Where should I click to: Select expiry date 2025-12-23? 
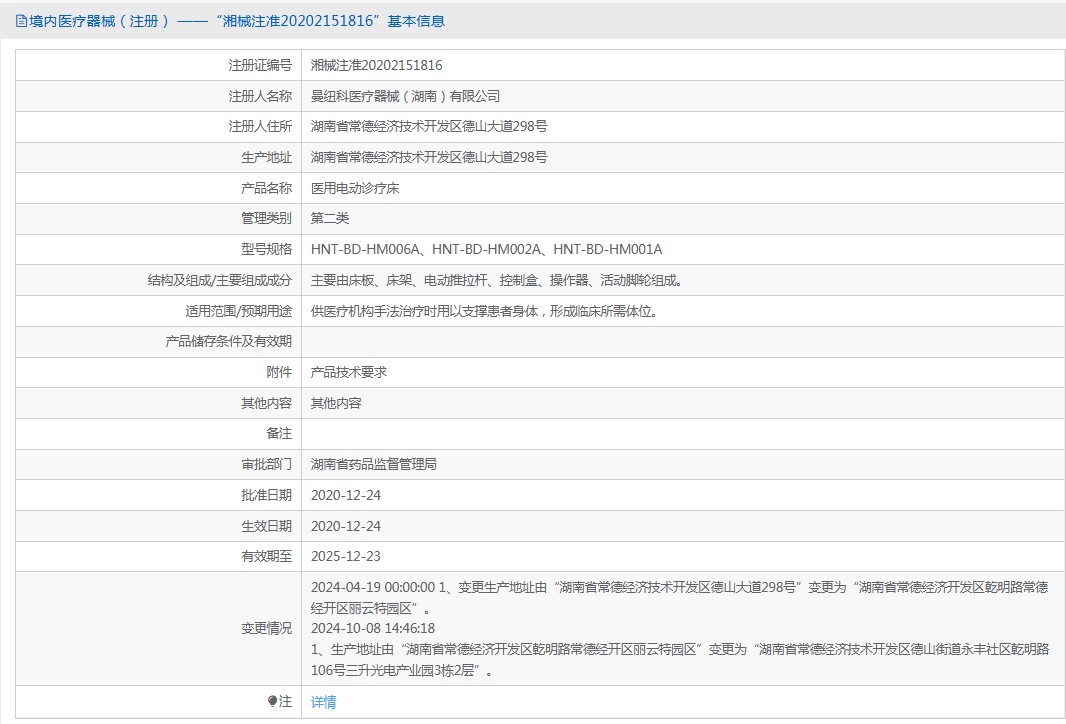pyautogui.click(x=346, y=556)
